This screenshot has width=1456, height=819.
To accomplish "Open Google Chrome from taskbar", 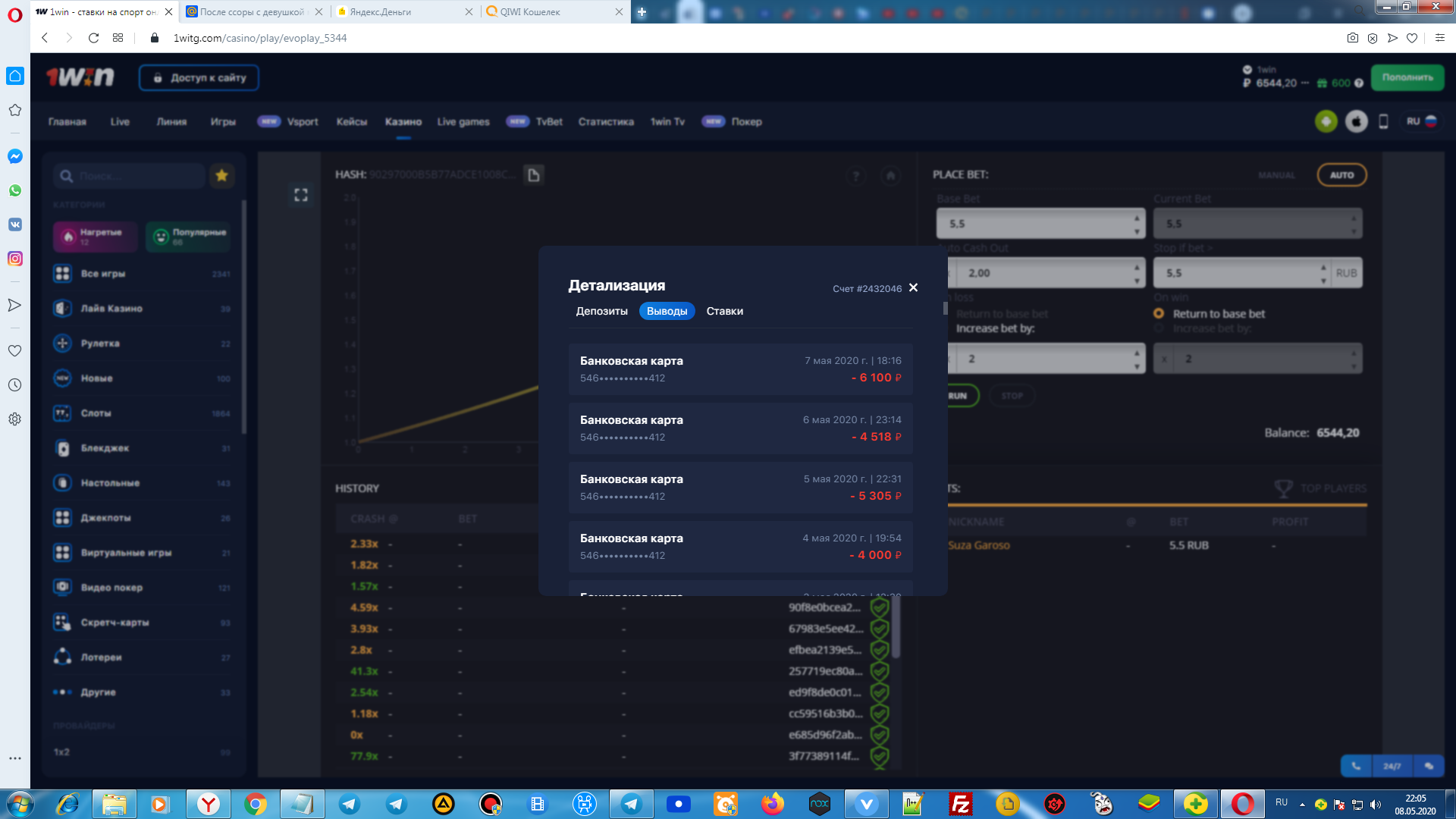I will pyautogui.click(x=256, y=804).
